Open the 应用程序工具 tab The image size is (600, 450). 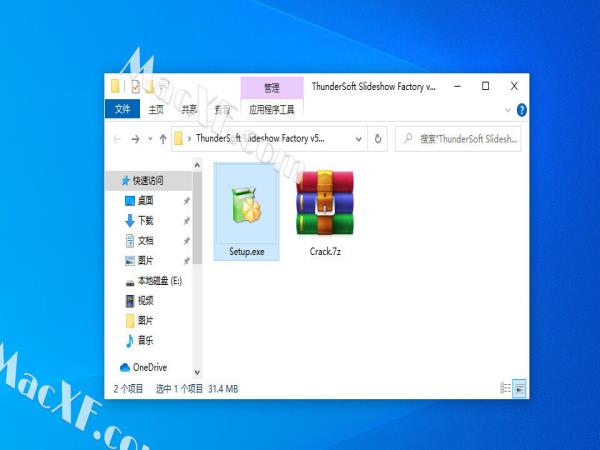[x=272, y=110]
